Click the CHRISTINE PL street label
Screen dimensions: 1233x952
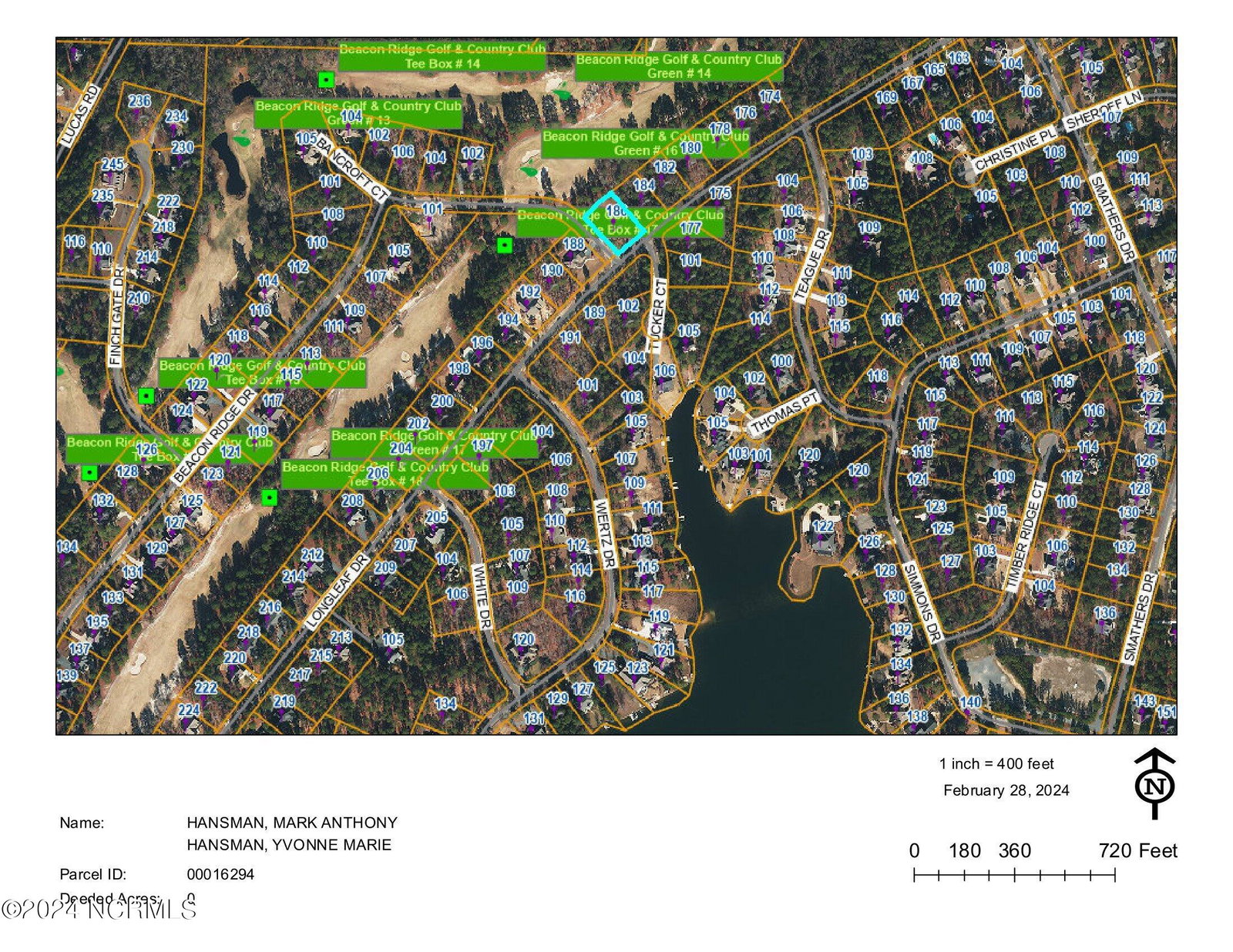[x=1016, y=150]
